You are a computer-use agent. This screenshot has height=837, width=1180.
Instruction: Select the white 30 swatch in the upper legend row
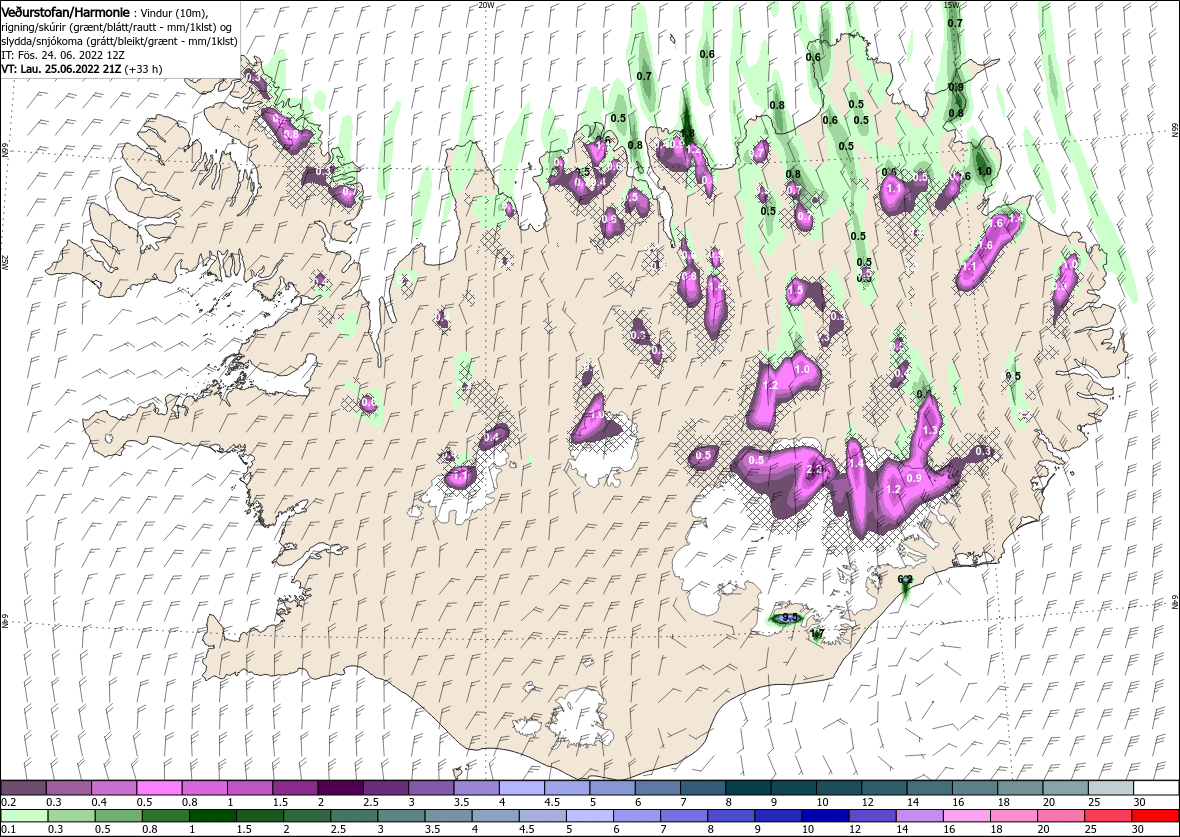[x=1155, y=788]
